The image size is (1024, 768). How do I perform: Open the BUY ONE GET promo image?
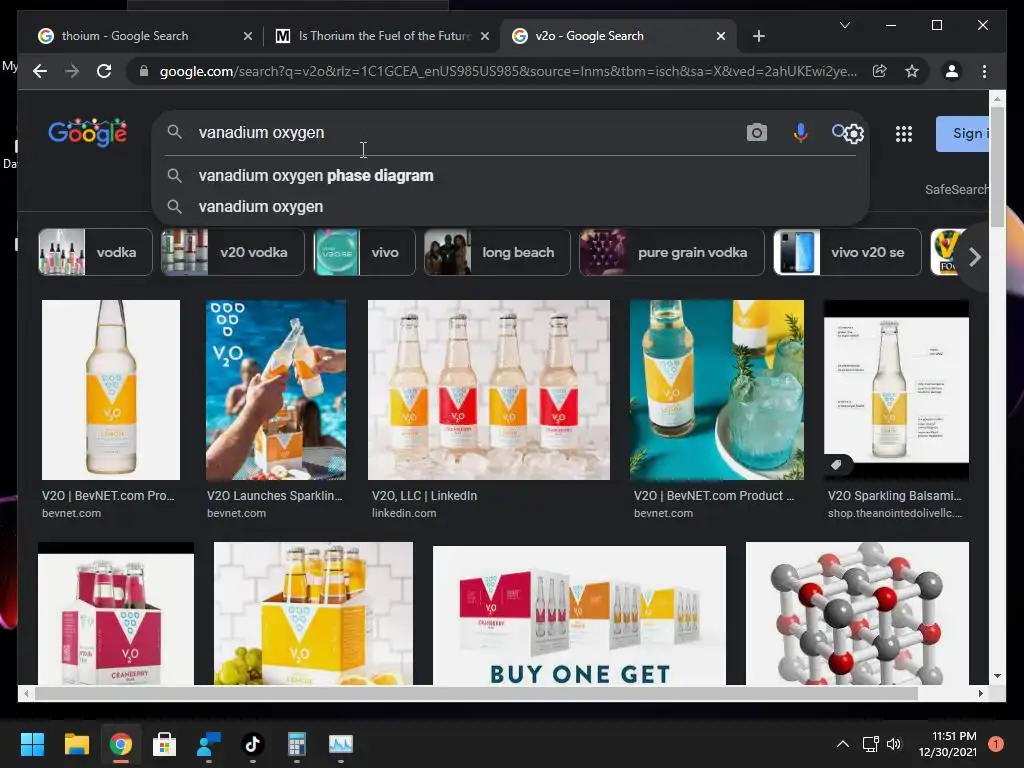[x=579, y=615]
